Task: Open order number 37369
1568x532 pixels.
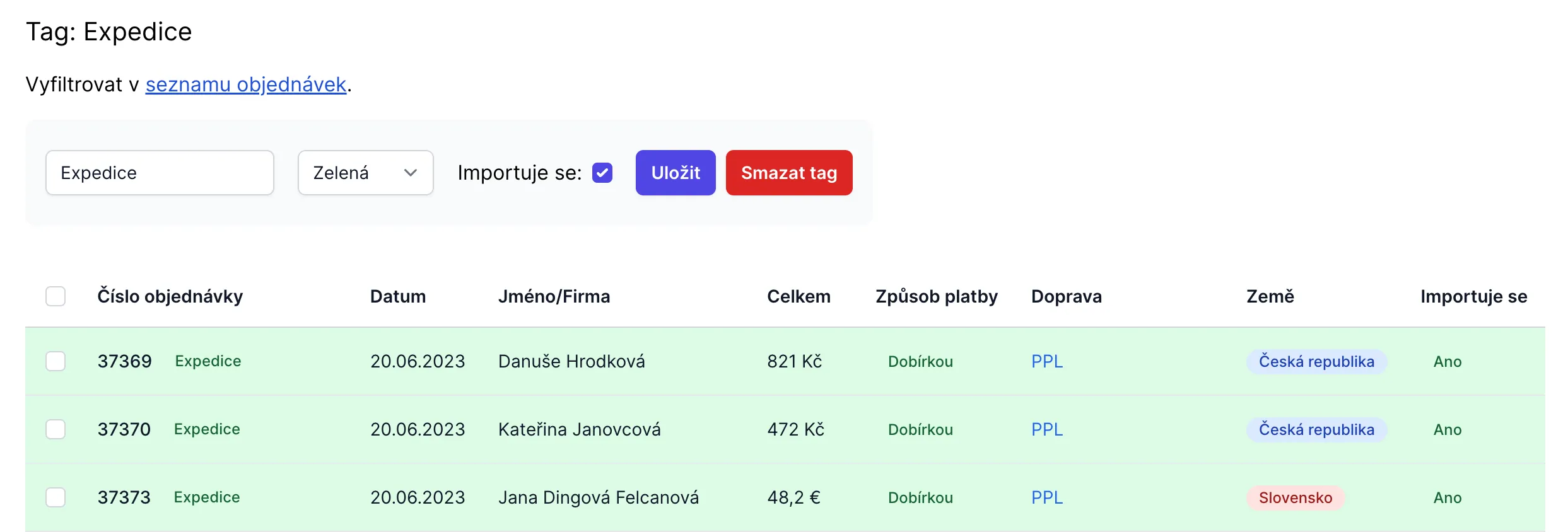Action: (124, 361)
